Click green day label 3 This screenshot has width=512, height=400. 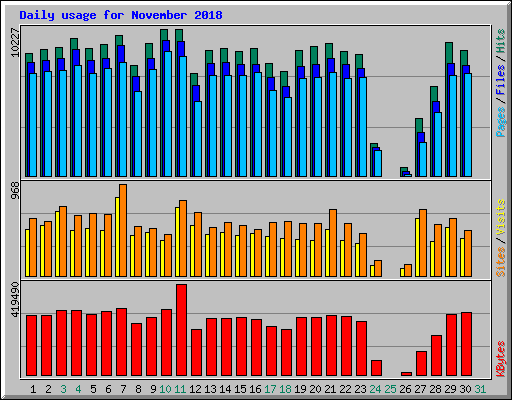coord(63,389)
